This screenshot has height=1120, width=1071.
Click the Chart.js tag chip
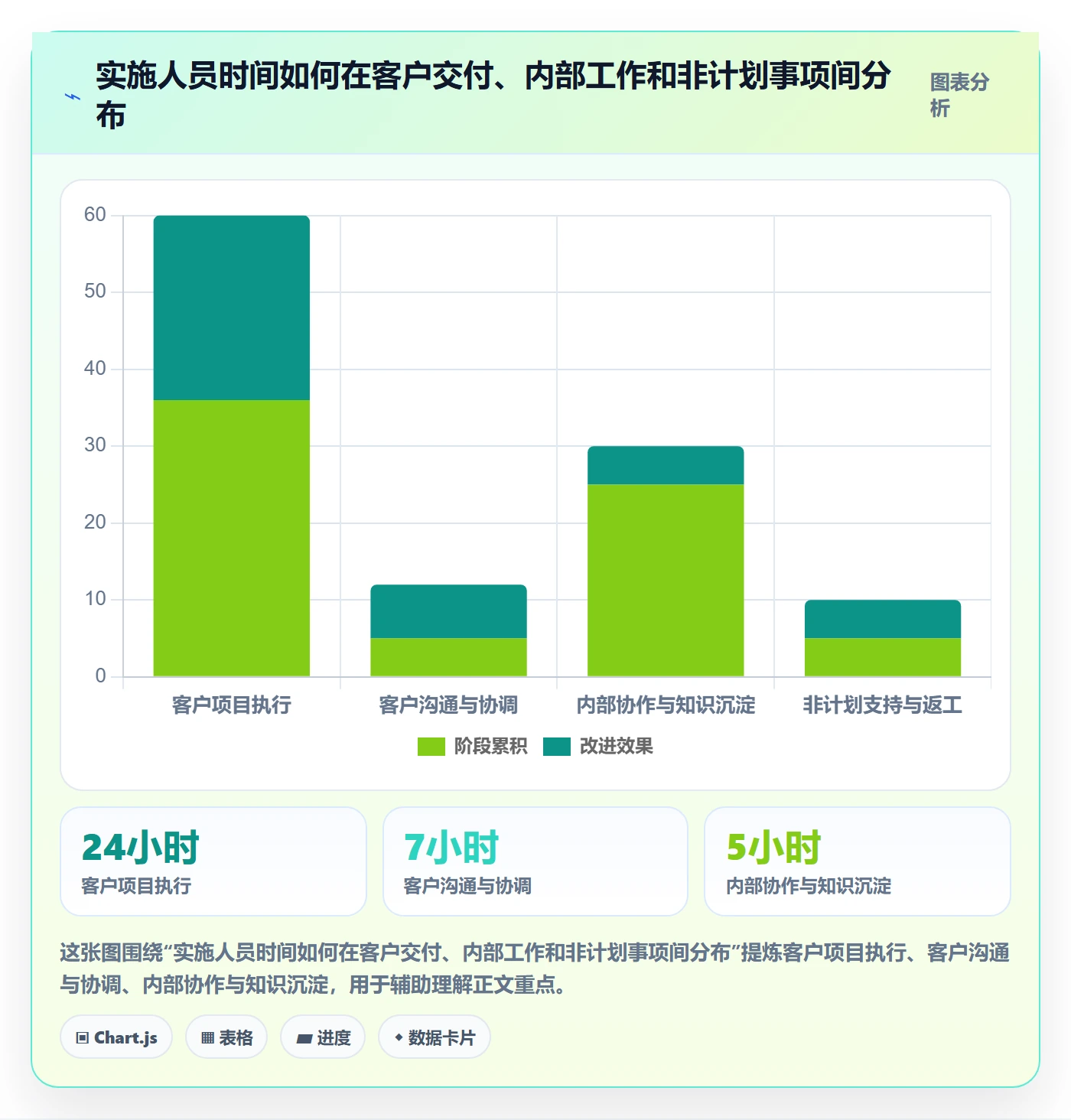[116, 1037]
